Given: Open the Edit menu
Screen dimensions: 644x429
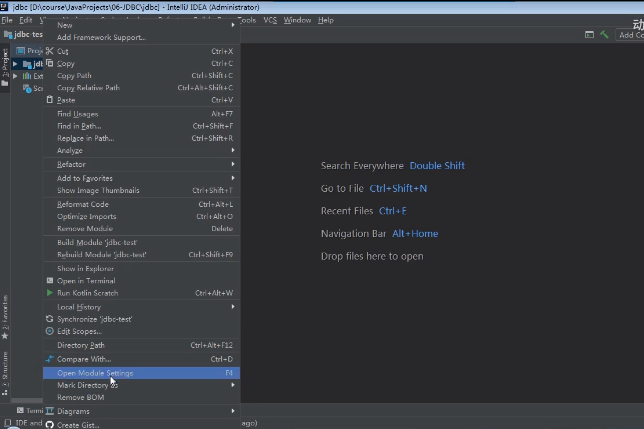Looking at the screenshot, I should (x=25, y=20).
